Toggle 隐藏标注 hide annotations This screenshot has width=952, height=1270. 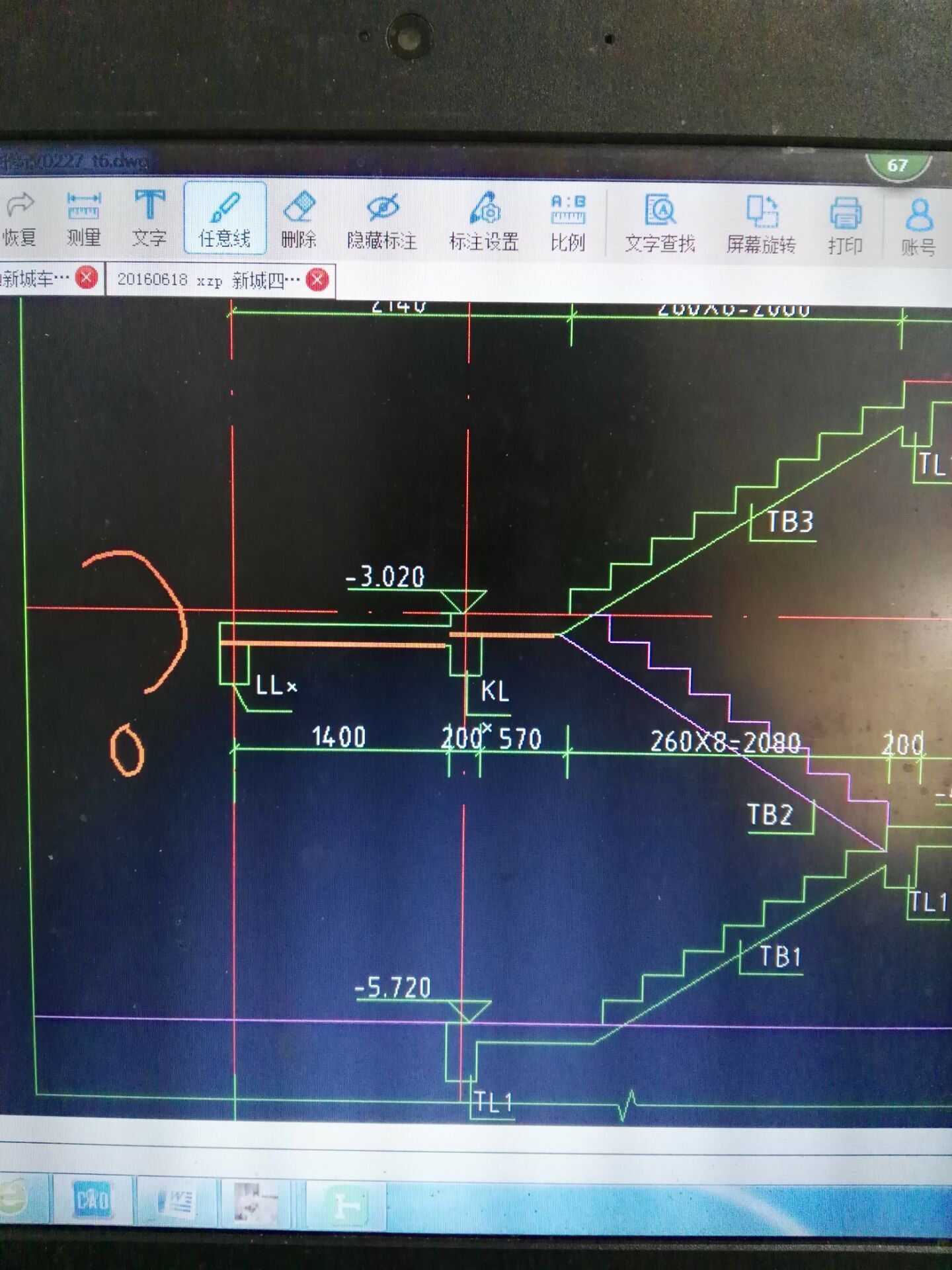click(382, 222)
